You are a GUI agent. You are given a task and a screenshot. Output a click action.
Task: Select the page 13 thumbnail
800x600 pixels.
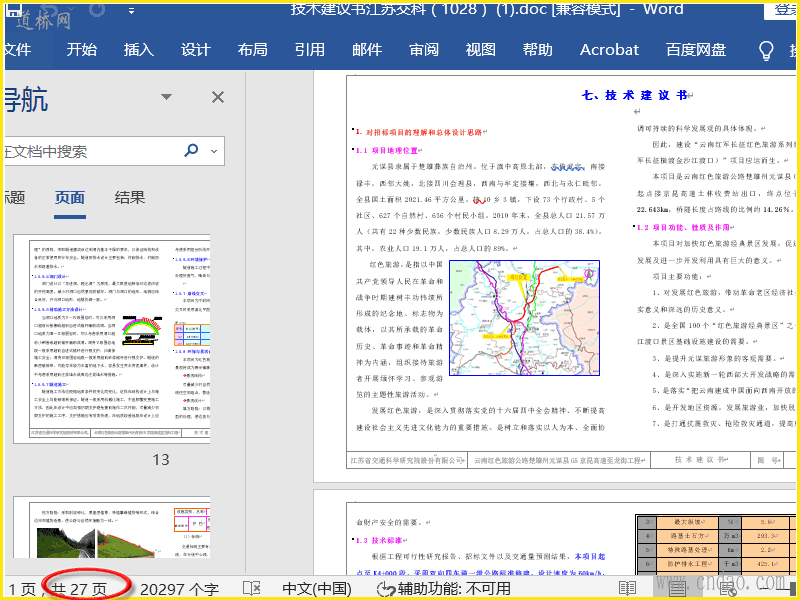[112, 339]
